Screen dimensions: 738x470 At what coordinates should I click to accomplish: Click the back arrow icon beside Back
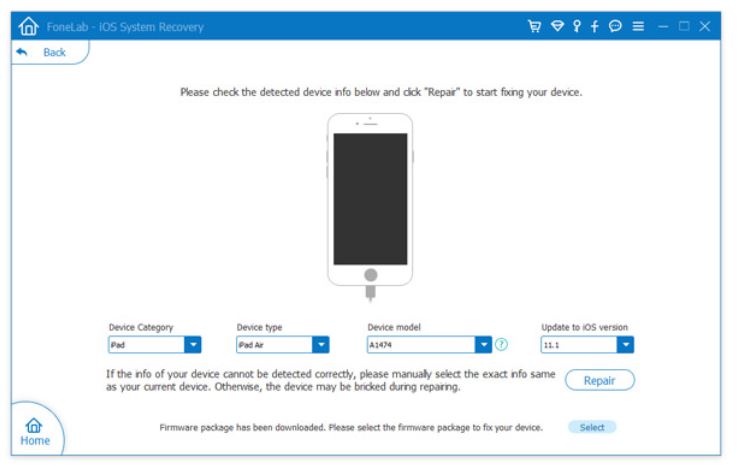pos(22,52)
